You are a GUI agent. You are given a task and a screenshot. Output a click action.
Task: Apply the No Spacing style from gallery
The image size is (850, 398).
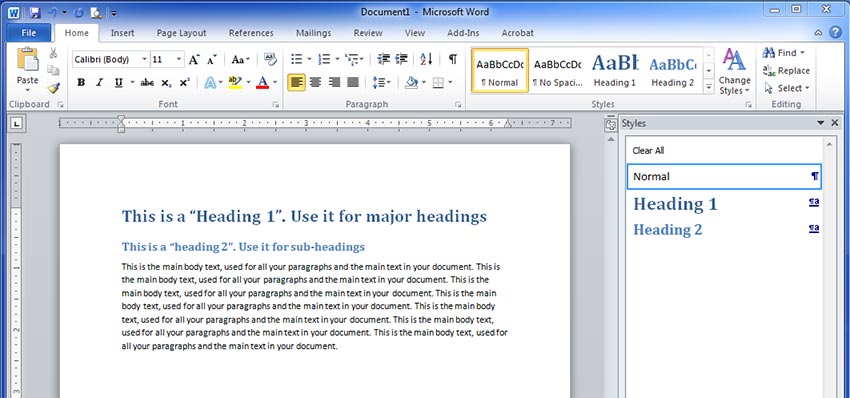point(557,70)
